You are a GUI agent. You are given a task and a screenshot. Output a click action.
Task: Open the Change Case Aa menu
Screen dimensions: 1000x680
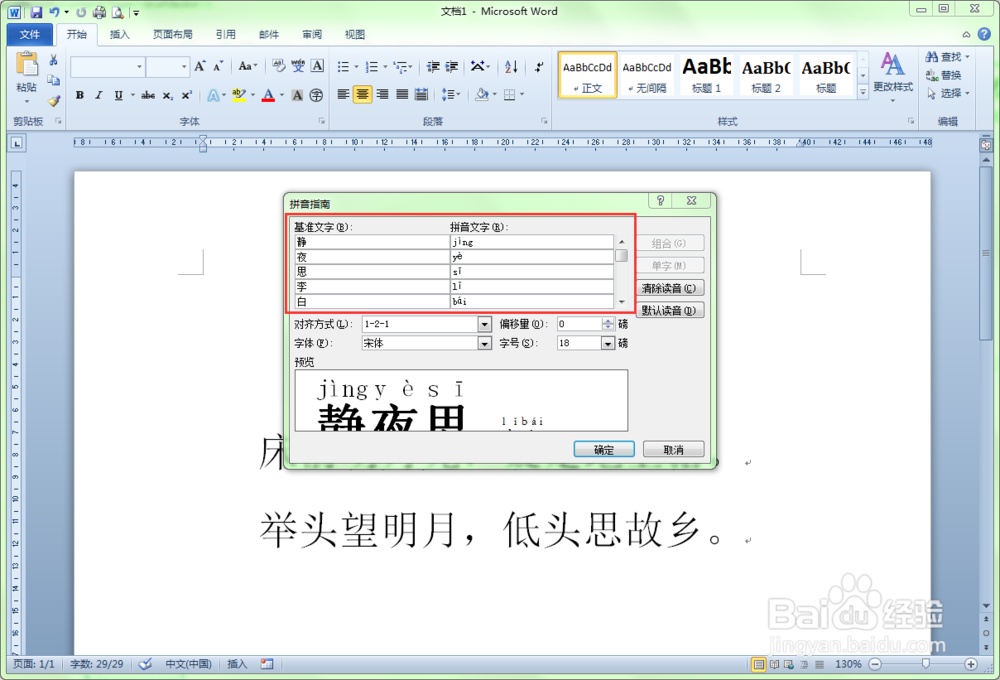247,66
